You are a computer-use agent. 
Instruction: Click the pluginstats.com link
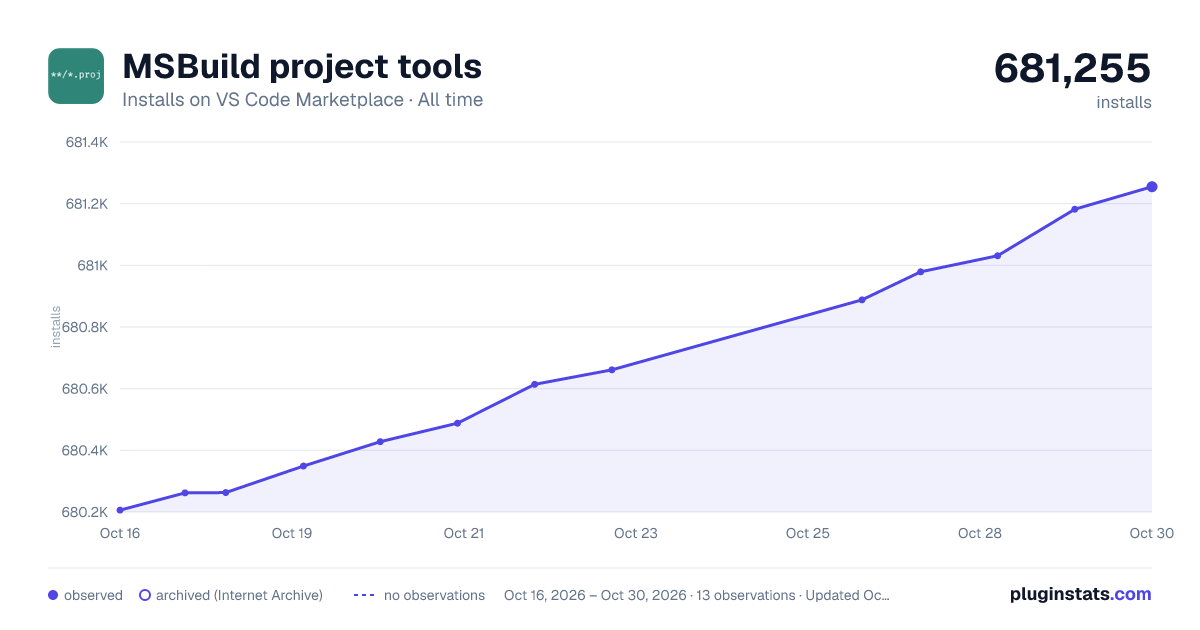click(1081, 594)
